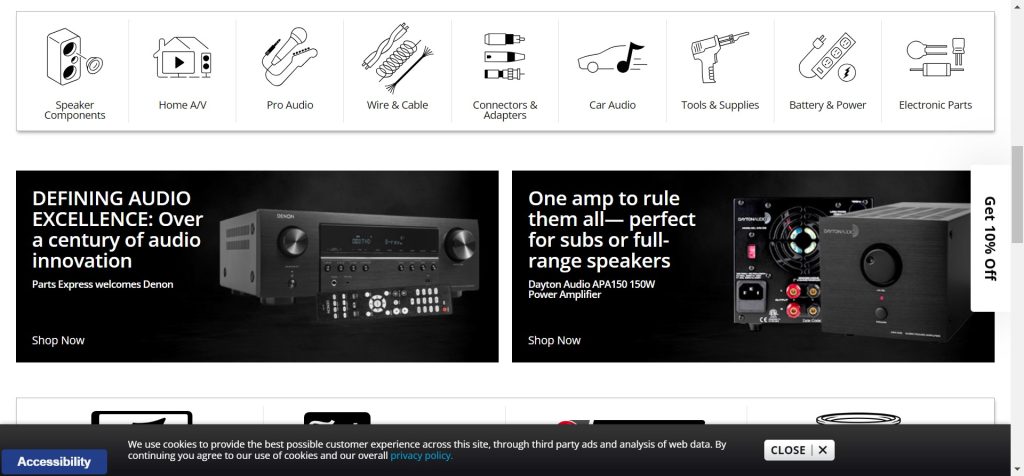
Task: Open Connectors & Adapters plug icon
Action: click(x=504, y=56)
